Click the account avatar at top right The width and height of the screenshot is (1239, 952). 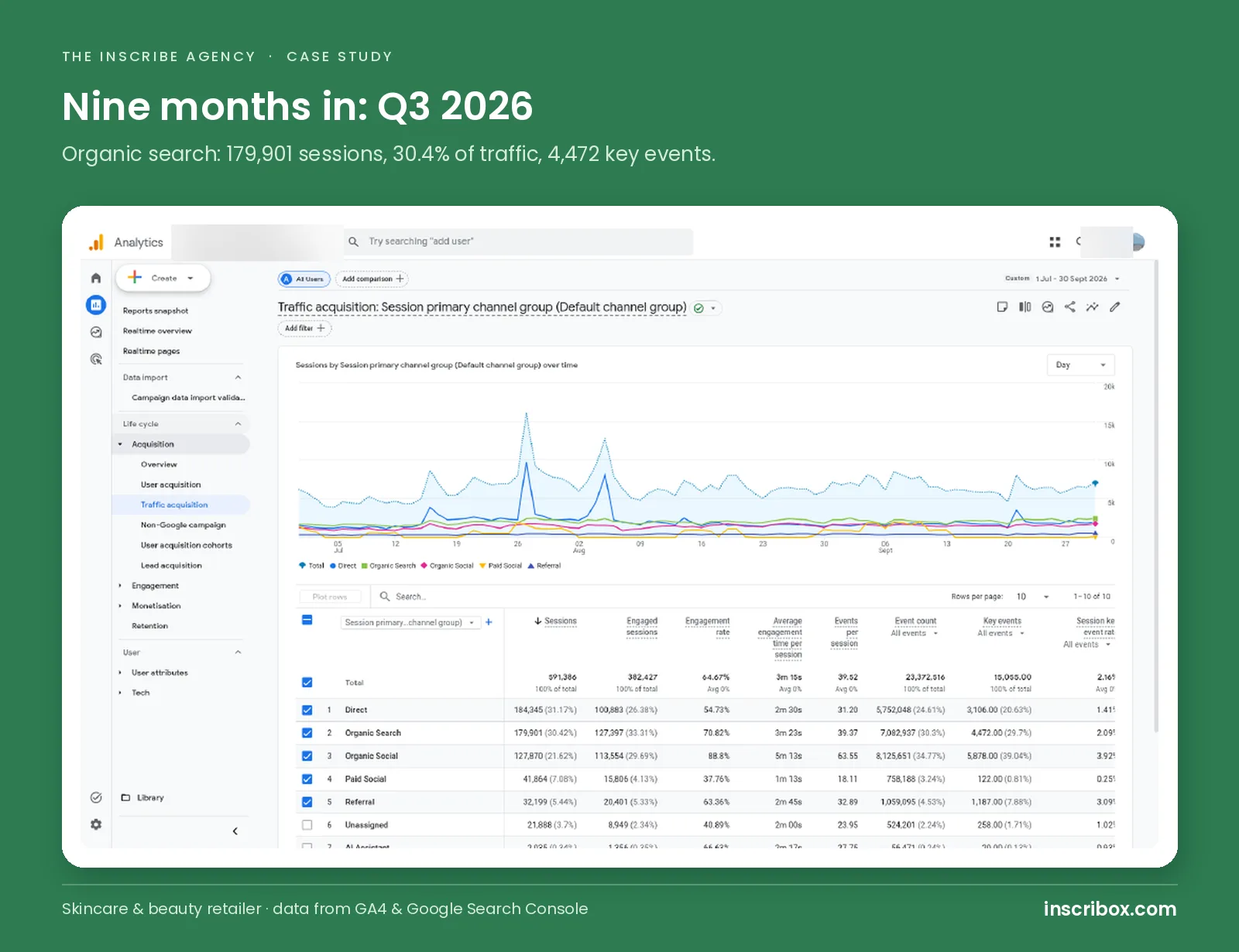click(x=1138, y=242)
